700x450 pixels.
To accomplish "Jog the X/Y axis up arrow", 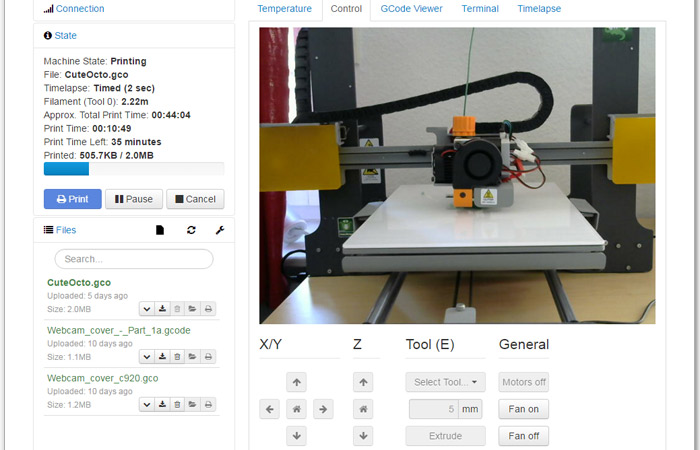I will coord(296,382).
